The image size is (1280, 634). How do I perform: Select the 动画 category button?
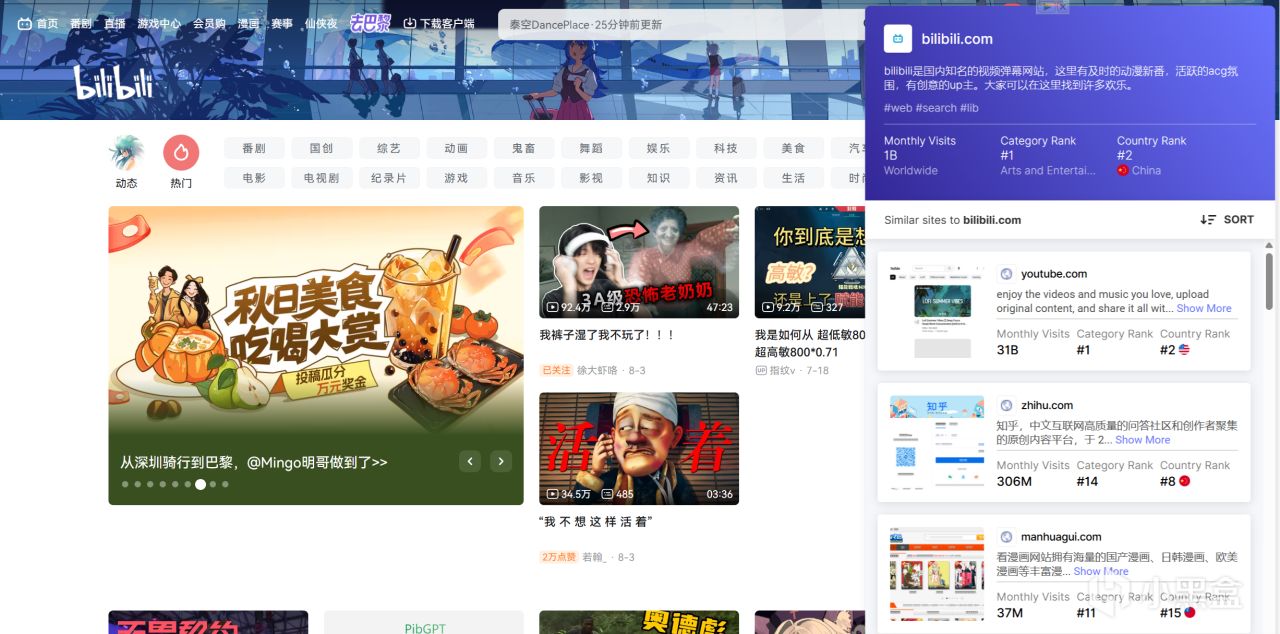456,148
